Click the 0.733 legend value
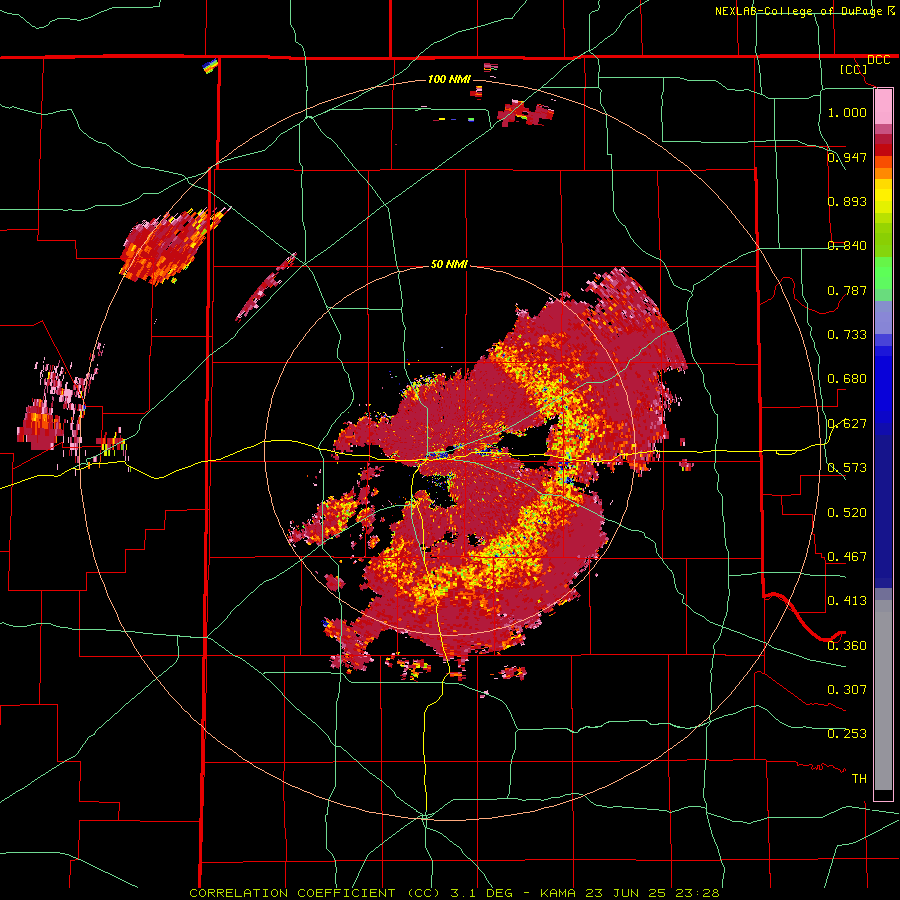The height and width of the screenshot is (900, 900). [847, 334]
